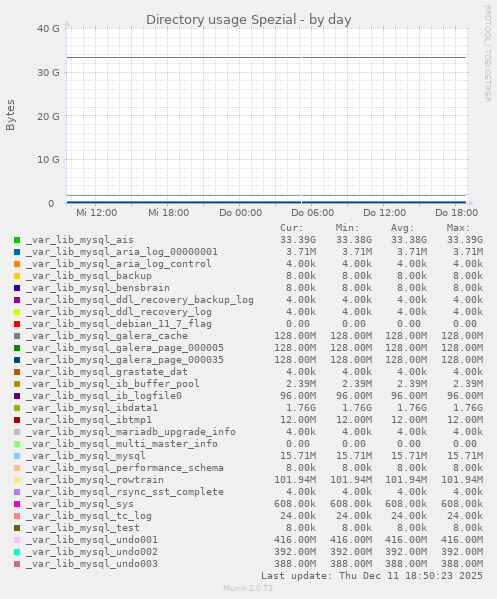The width and height of the screenshot is (497, 599).
Task: Click the gray galera_cache legend swatch
Action: click(17, 336)
